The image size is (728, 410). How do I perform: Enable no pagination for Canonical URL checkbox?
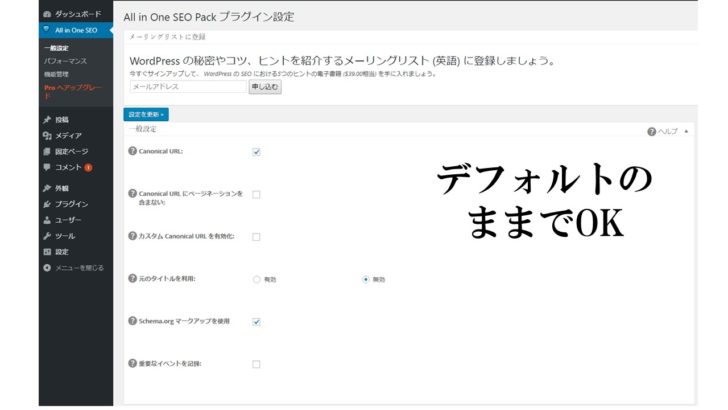click(x=256, y=195)
